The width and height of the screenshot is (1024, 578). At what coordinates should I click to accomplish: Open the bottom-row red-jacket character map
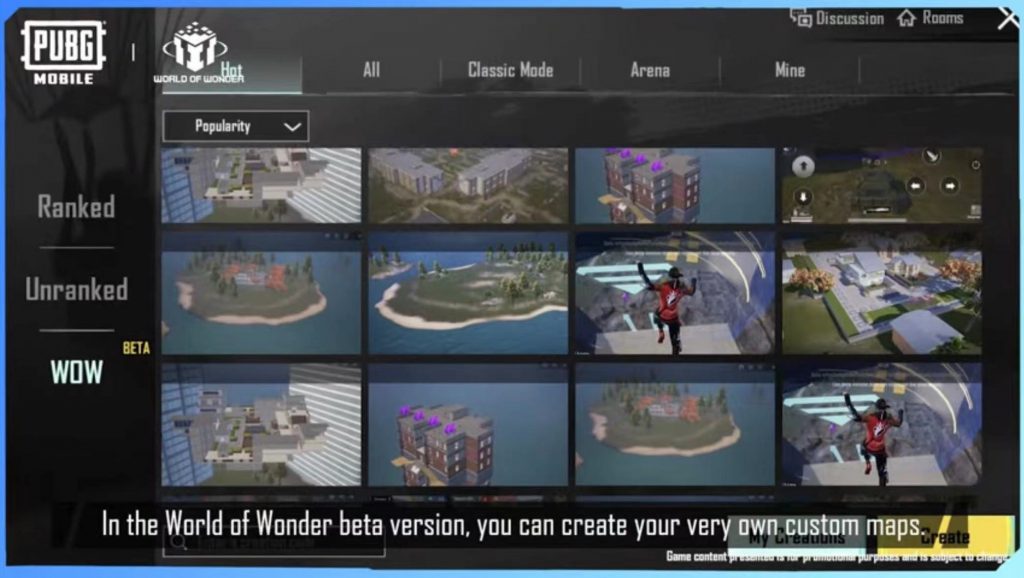click(x=882, y=425)
